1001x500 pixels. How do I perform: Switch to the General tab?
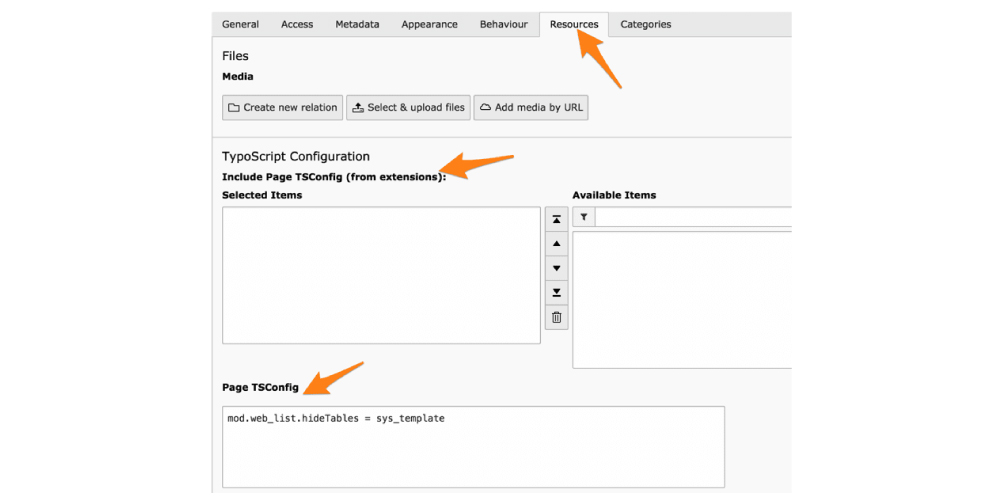point(240,25)
